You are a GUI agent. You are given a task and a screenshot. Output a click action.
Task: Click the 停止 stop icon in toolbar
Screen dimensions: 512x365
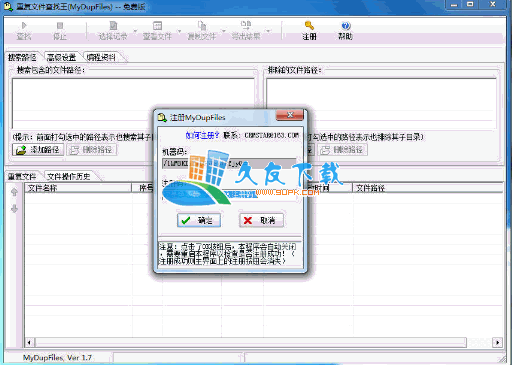[x=60, y=26]
